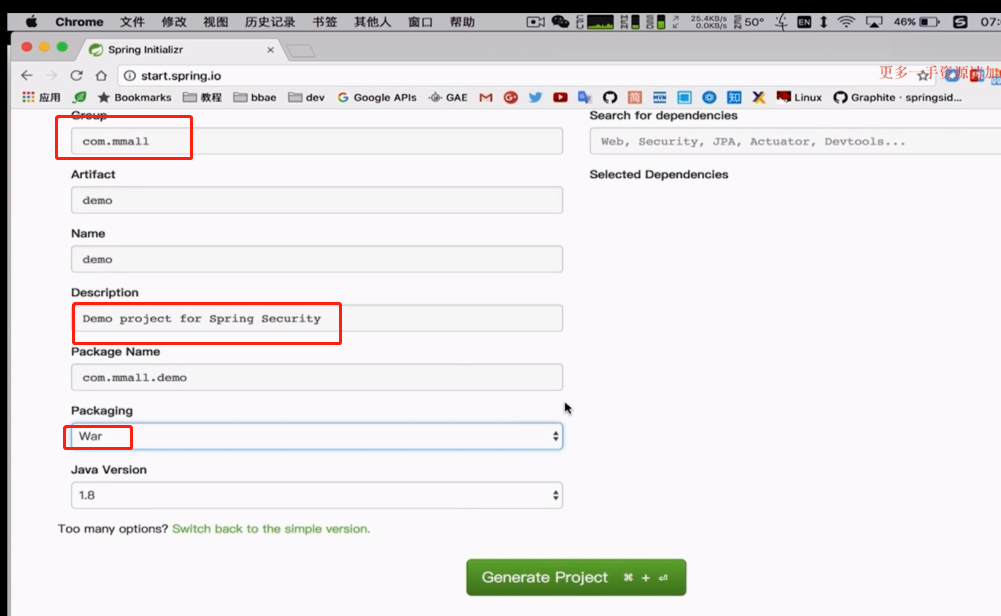Click the Artifact input field
This screenshot has width=1001, height=616.
pyautogui.click(x=317, y=200)
